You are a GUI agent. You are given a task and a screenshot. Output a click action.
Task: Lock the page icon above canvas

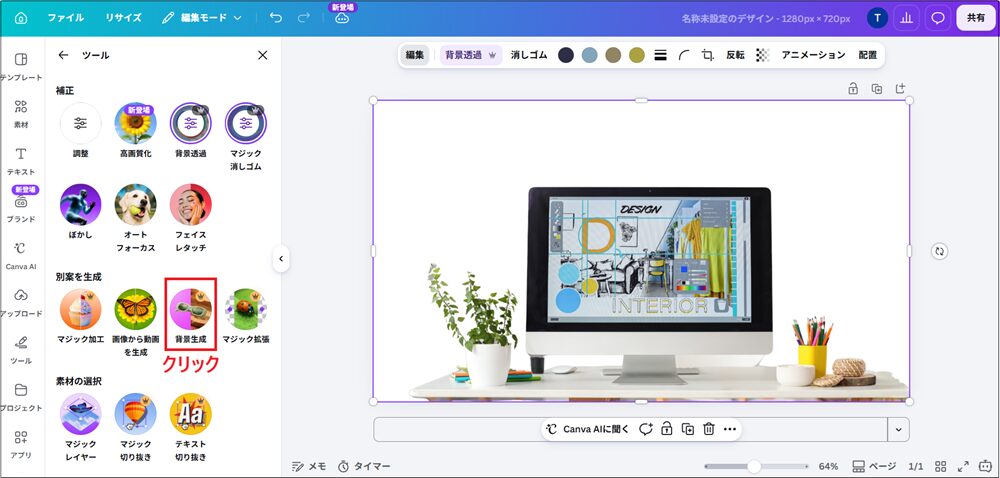[853, 89]
